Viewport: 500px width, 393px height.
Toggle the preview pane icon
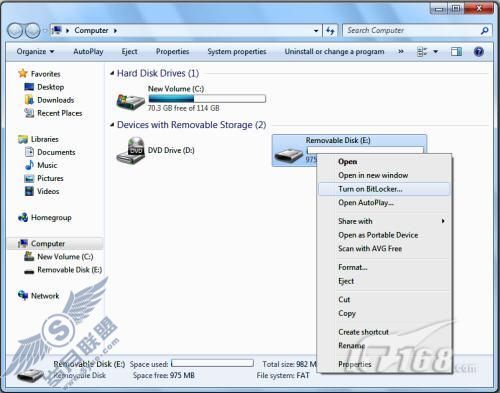[x=456, y=52]
